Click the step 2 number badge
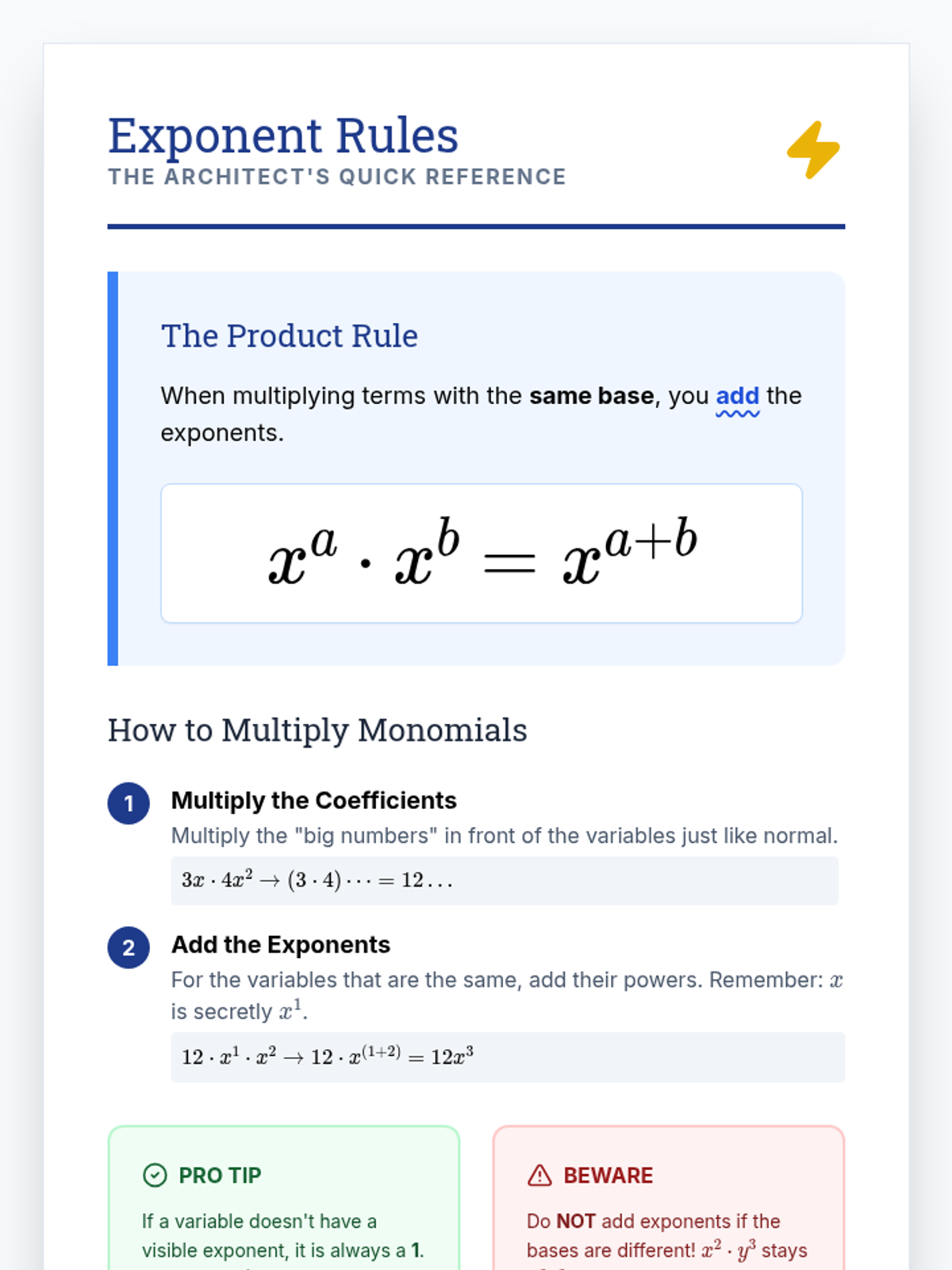The image size is (952, 1270). [x=129, y=948]
